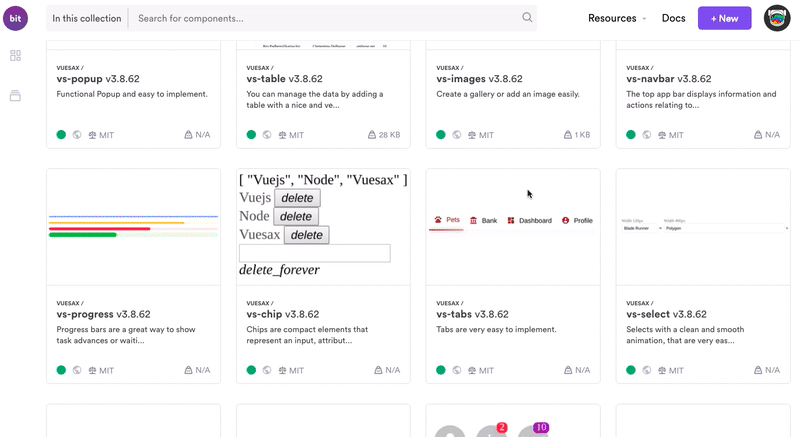Click green status dot on vs-popup card
Viewport: 800px width, 437px height.
(61, 135)
